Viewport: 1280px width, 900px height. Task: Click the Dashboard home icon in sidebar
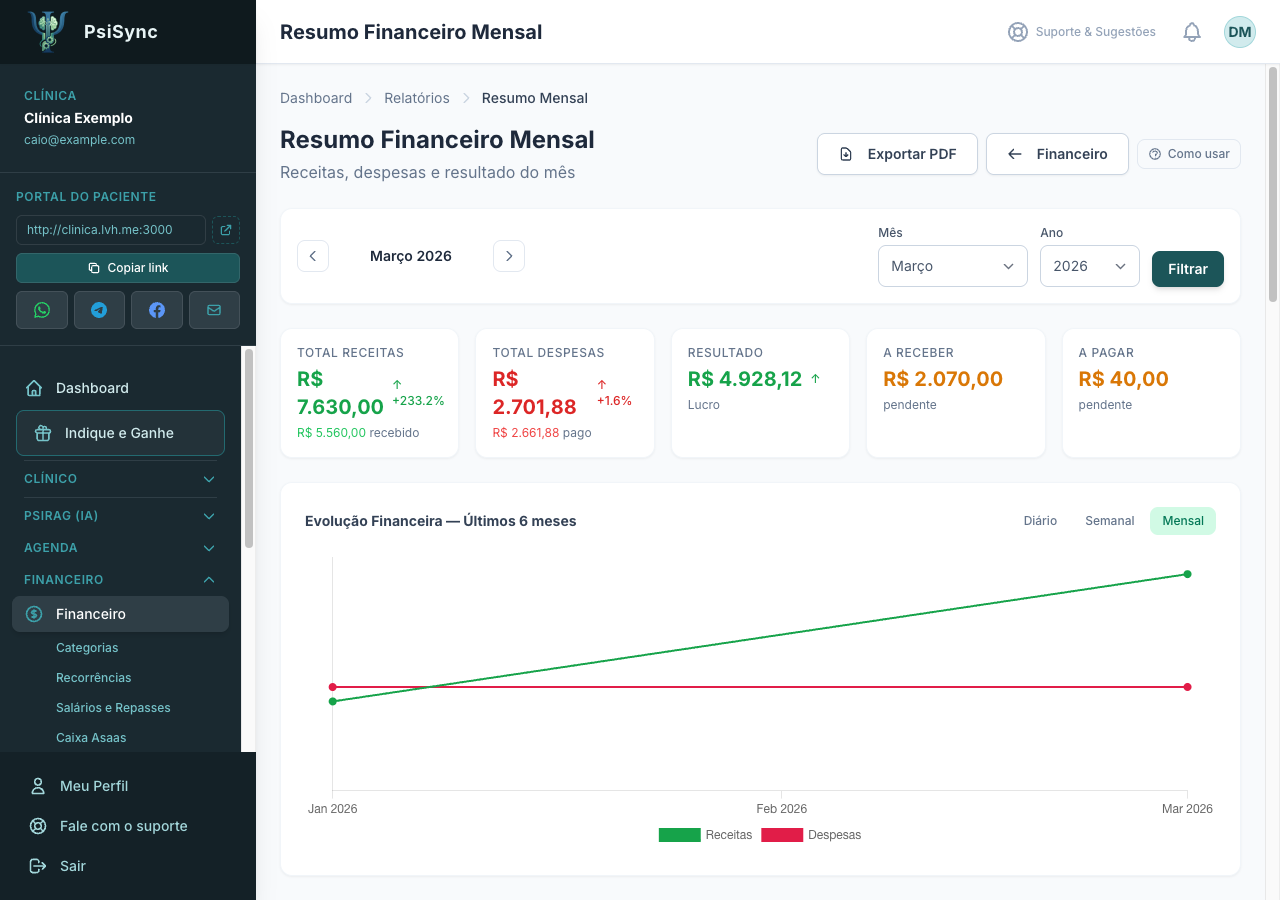click(x=34, y=388)
